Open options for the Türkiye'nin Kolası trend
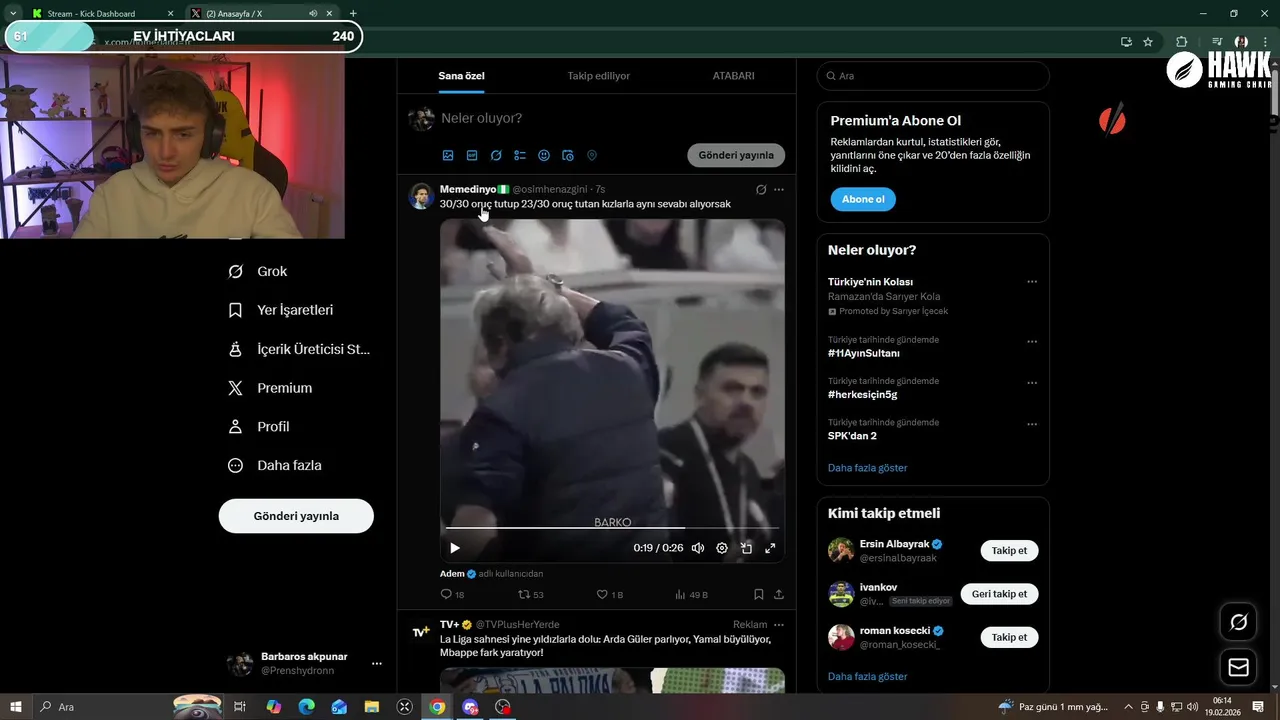Screen dimensions: 1280x720 pyautogui.click(x=1032, y=282)
